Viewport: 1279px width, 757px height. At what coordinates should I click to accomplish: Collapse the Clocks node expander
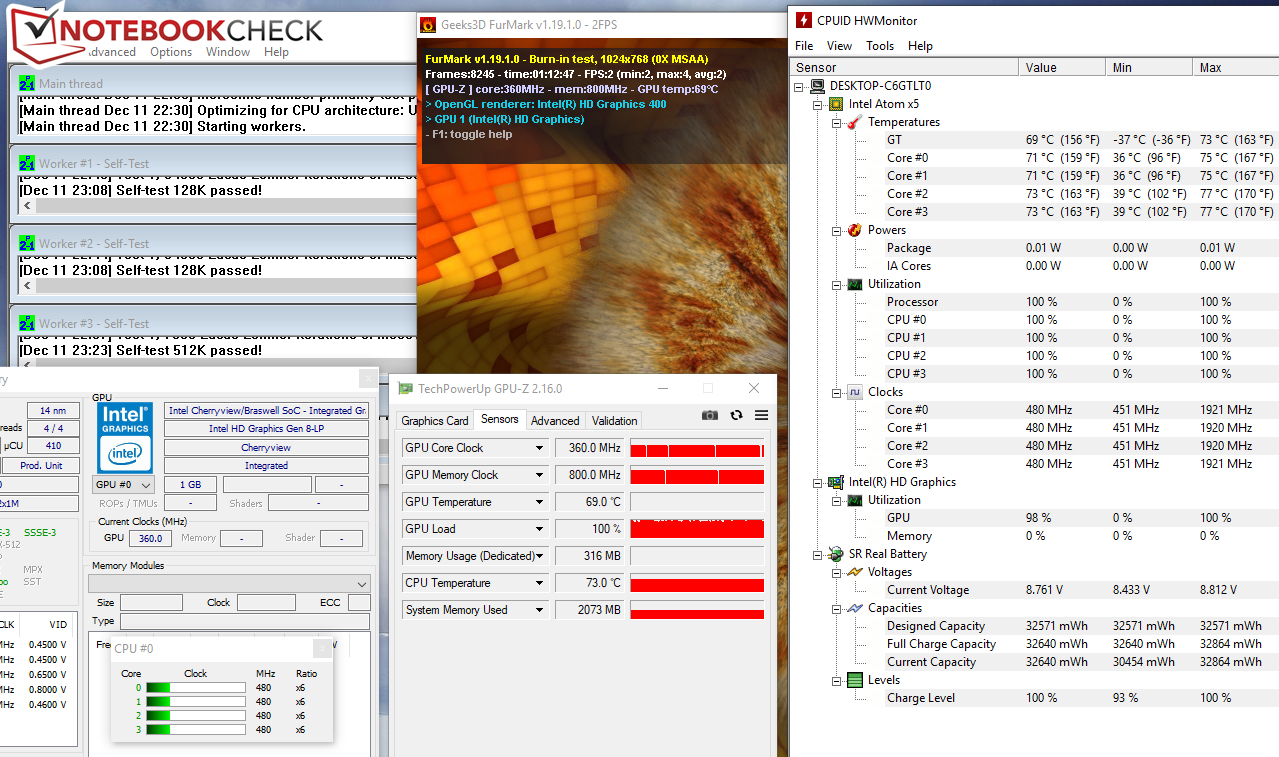pos(837,392)
